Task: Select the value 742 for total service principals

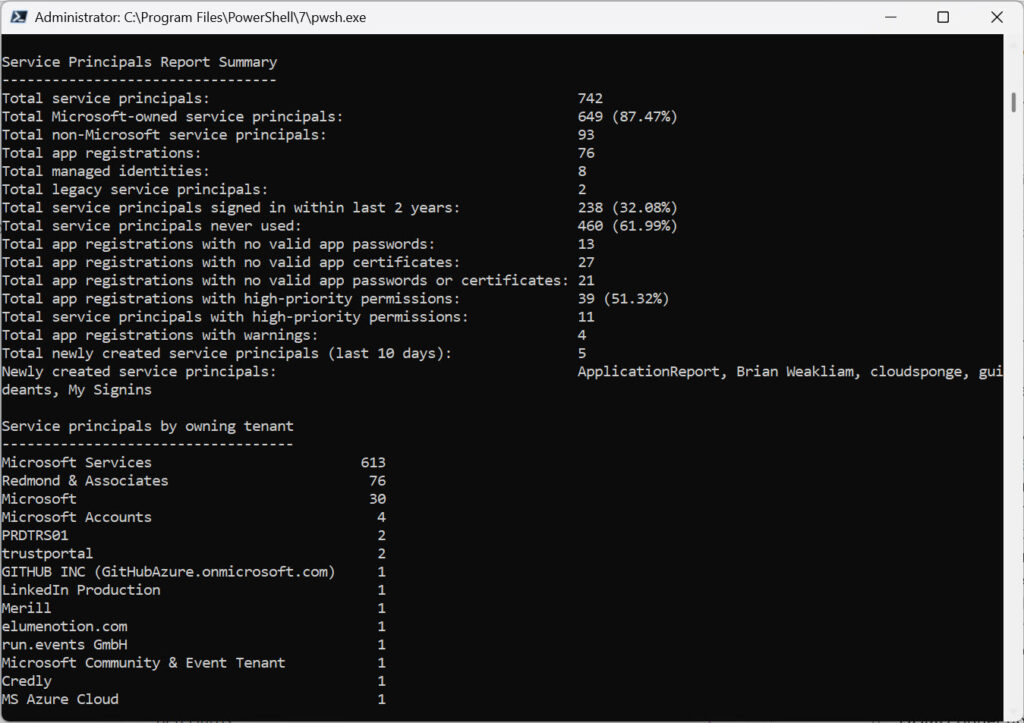Action: [588, 98]
